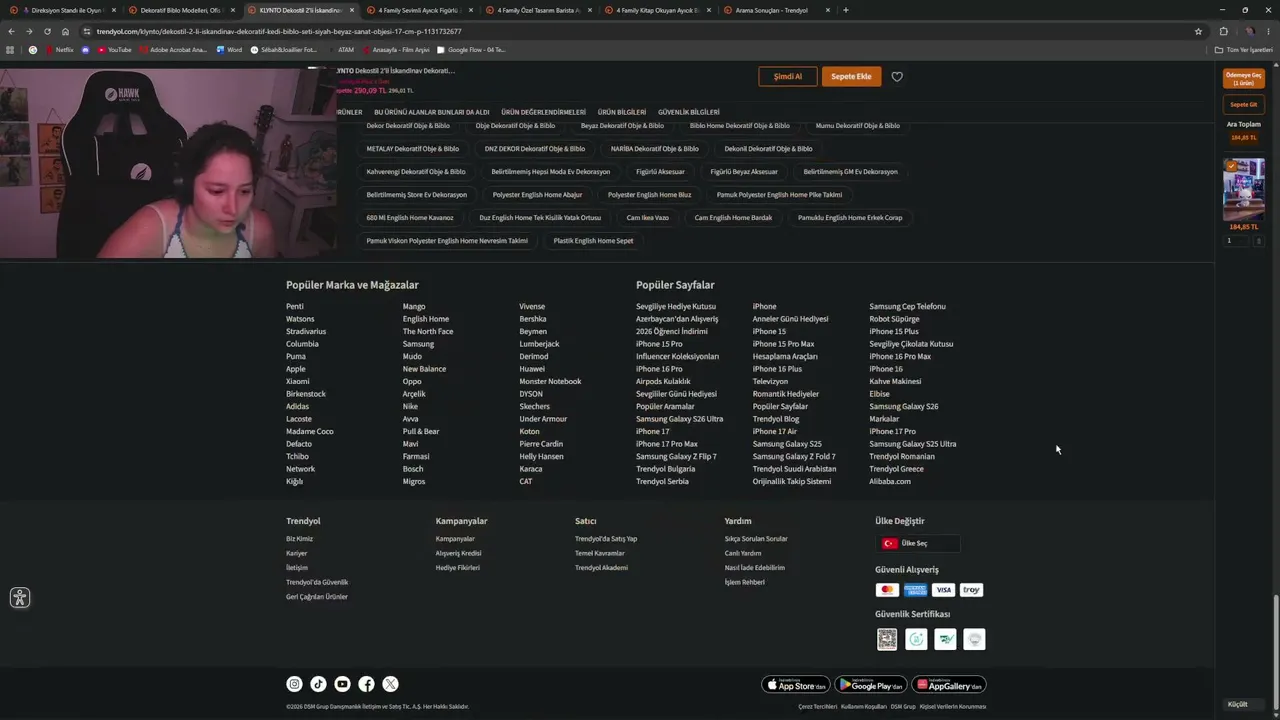
Task: Toggle the selected checkbox on the cart item
Action: [1230, 166]
